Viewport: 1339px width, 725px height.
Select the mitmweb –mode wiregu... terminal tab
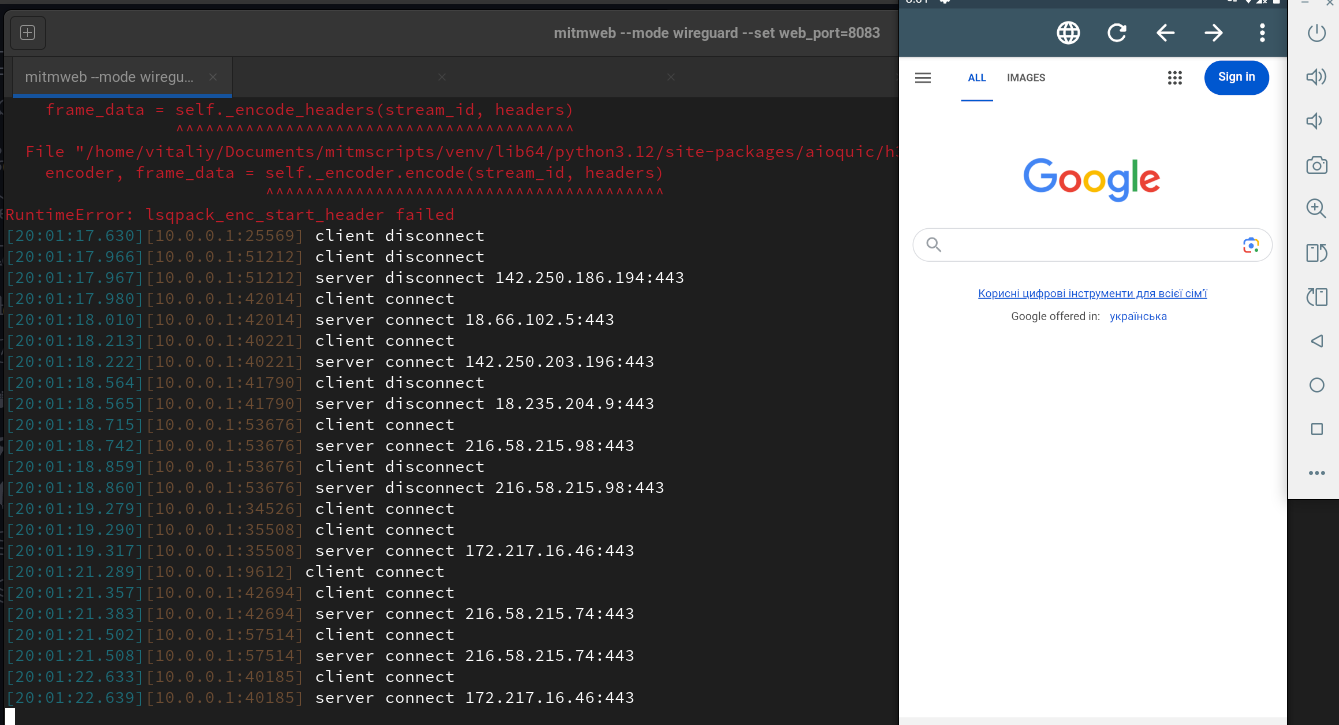click(120, 77)
